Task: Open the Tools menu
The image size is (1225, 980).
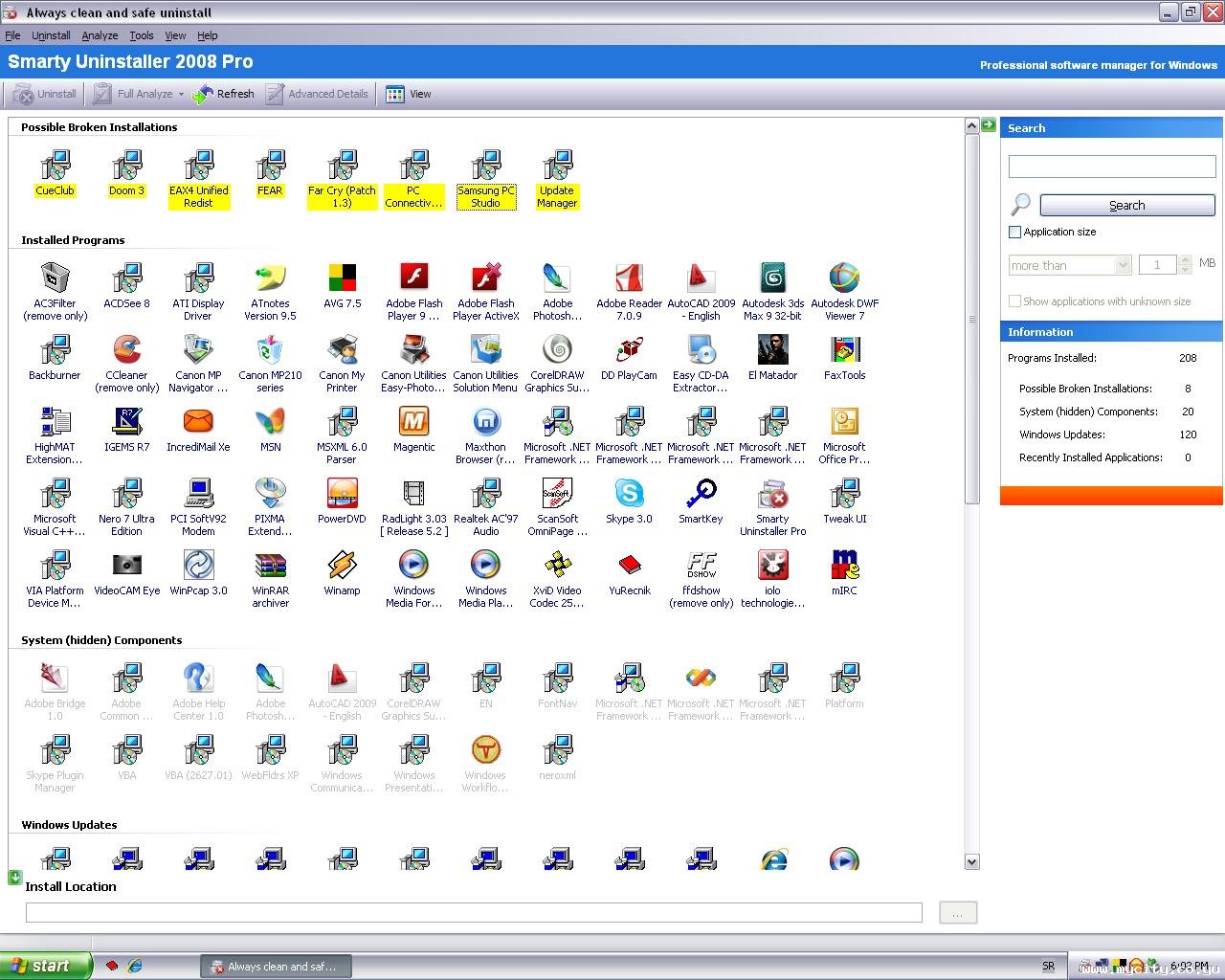Action: (x=142, y=35)
